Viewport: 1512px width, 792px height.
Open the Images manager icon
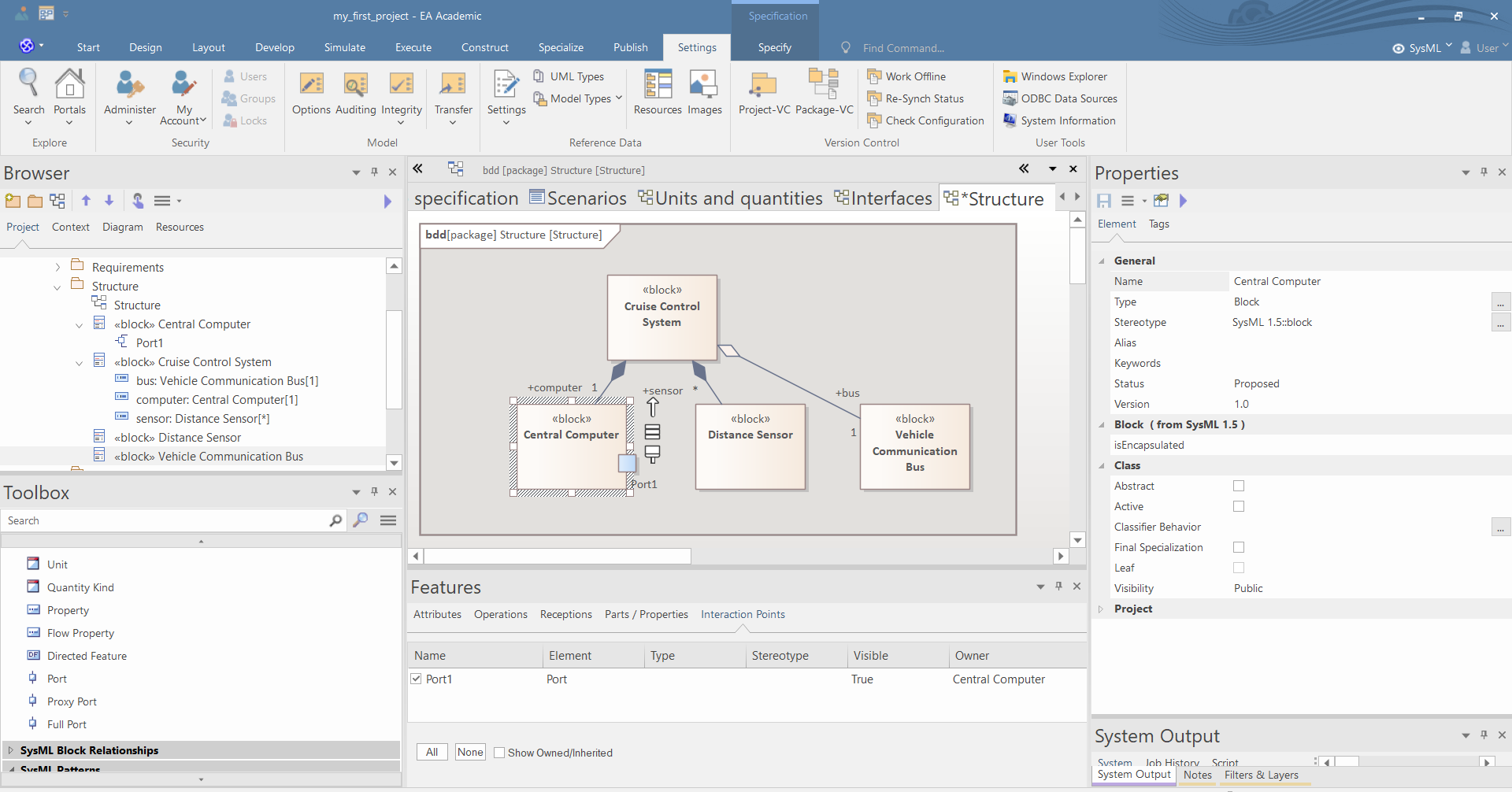tap(703, 85)
